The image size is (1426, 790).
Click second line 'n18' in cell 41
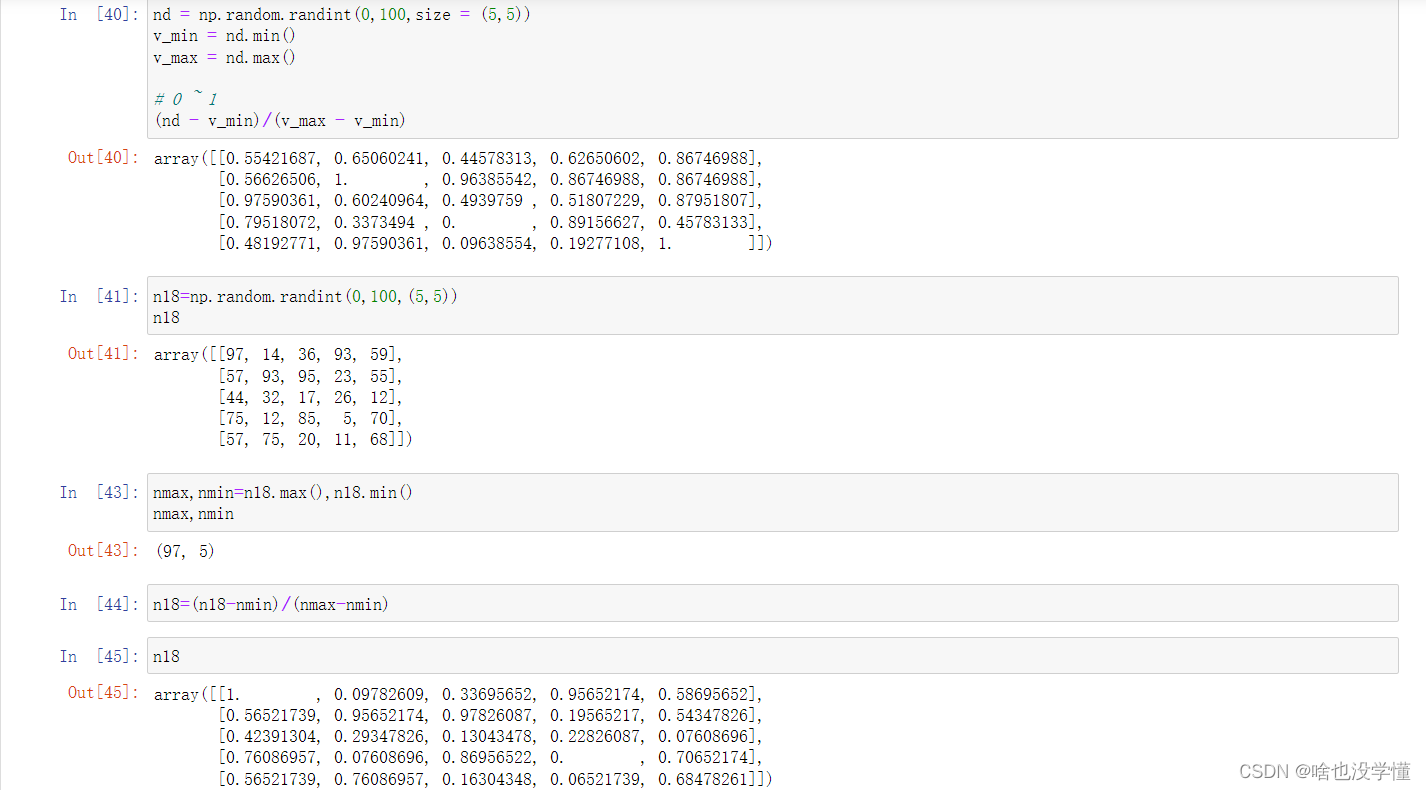pyautogui.click(x=166, y=317)
